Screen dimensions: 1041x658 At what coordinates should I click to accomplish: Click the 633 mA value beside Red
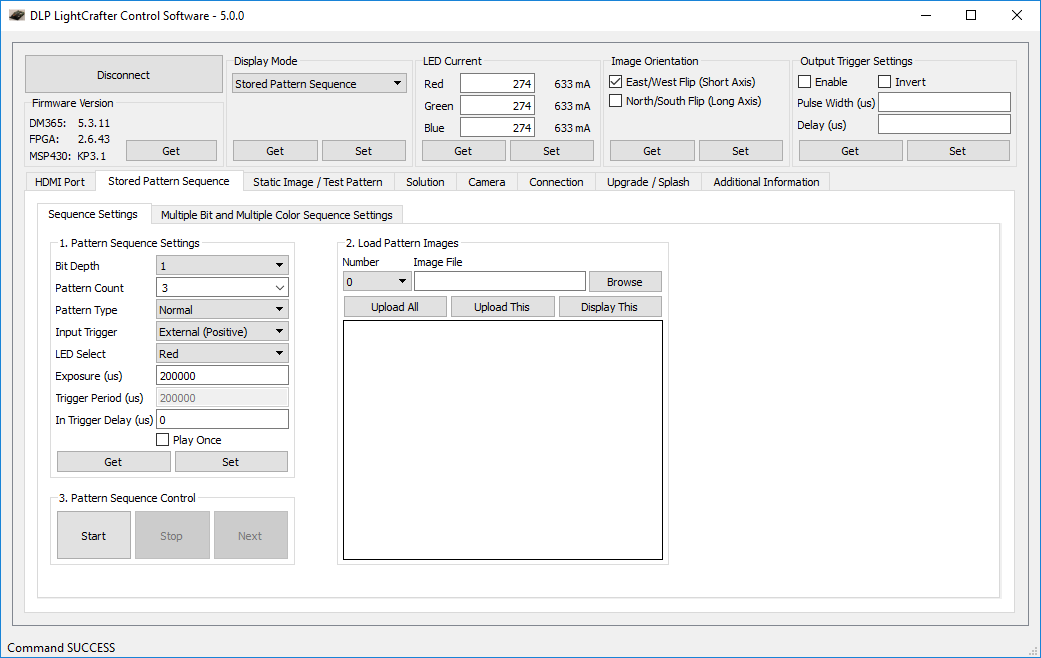point(572,84)
